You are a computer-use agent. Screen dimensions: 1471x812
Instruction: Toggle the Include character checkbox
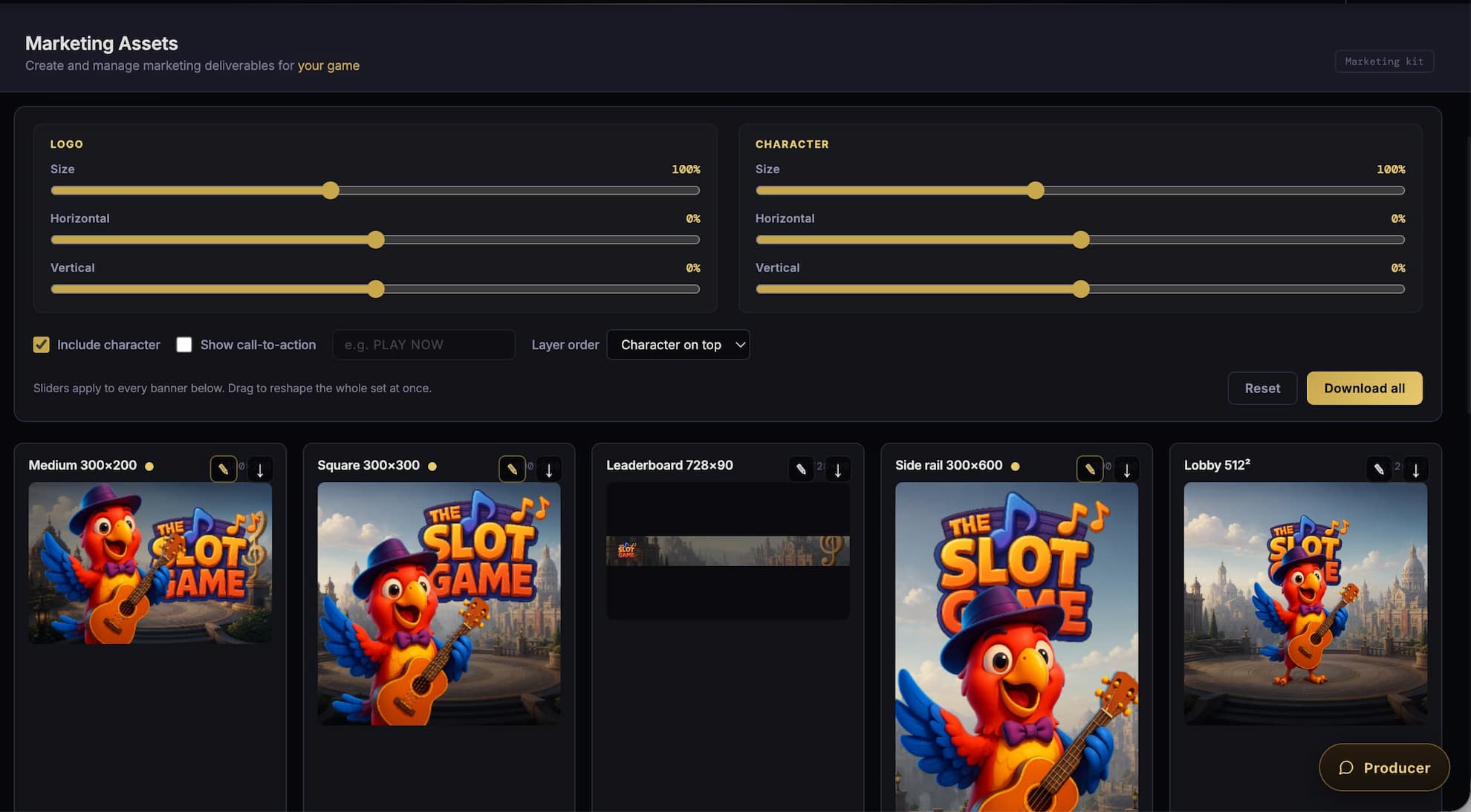click(42, 345)
